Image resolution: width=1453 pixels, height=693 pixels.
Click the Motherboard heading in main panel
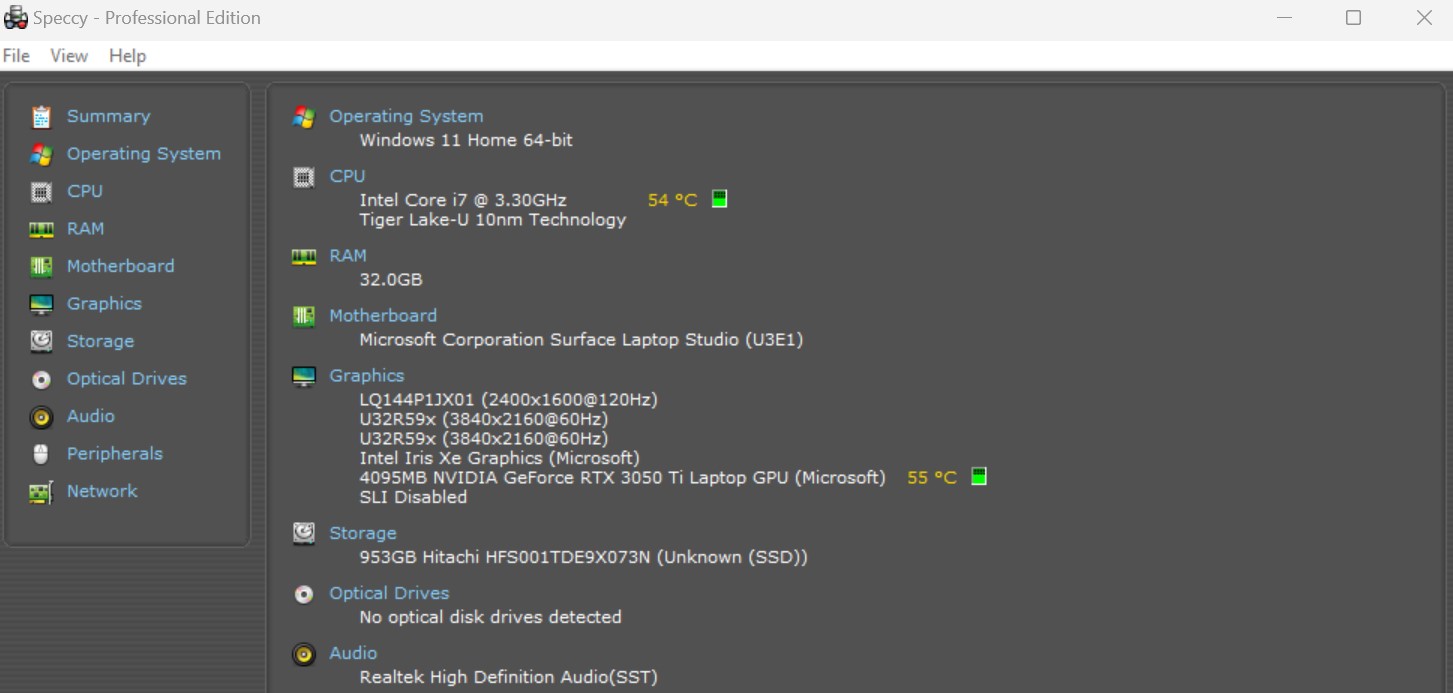382,315
